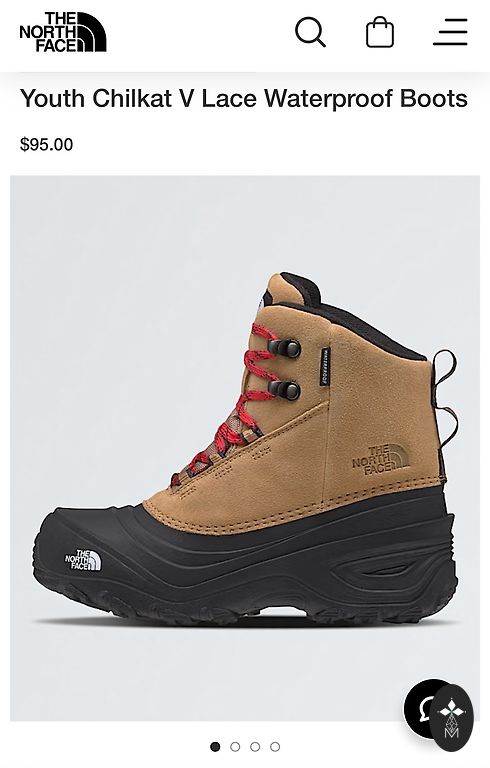The width and height of the screenshot is (490, 768).
Task: Select the third carousel dot
Action: pyautogui.click(x=255, y=746)
